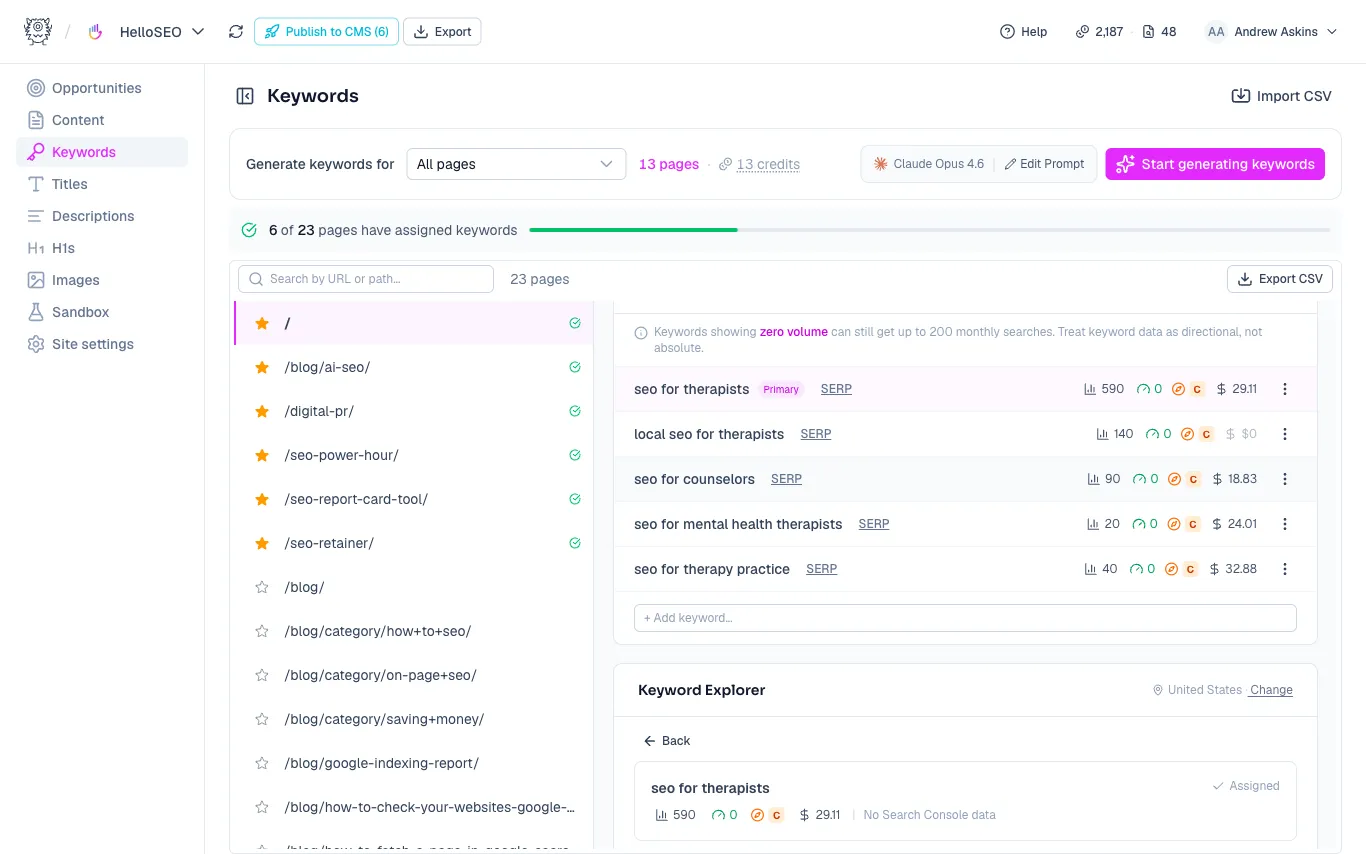This screenshot has height=854, width=1366.
Task: Click the green check icon on the /digital-pr/ row
Action: click(x=575, y=411)
